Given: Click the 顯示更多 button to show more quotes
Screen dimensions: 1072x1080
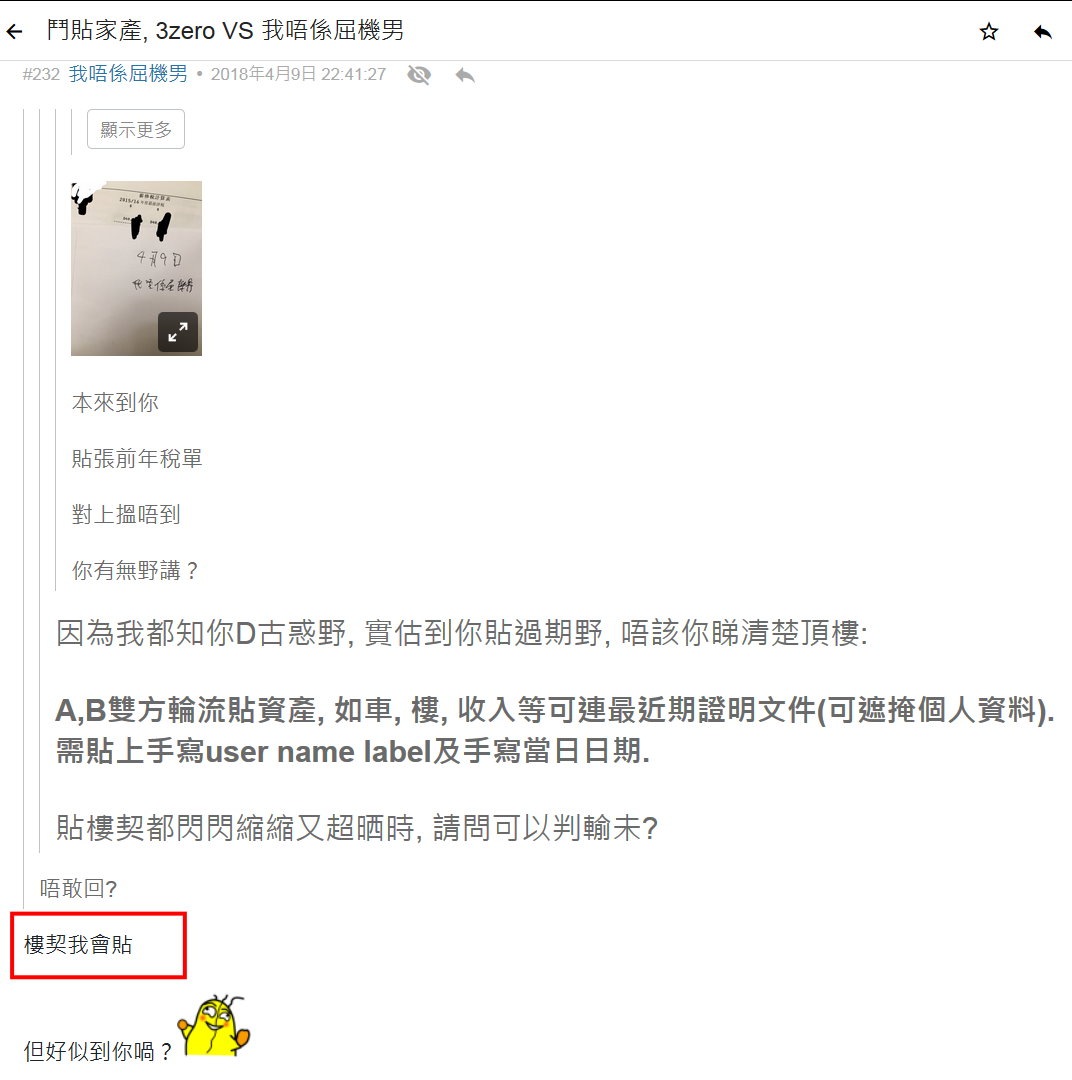Looking at the screenshot, I should (136, 129).
